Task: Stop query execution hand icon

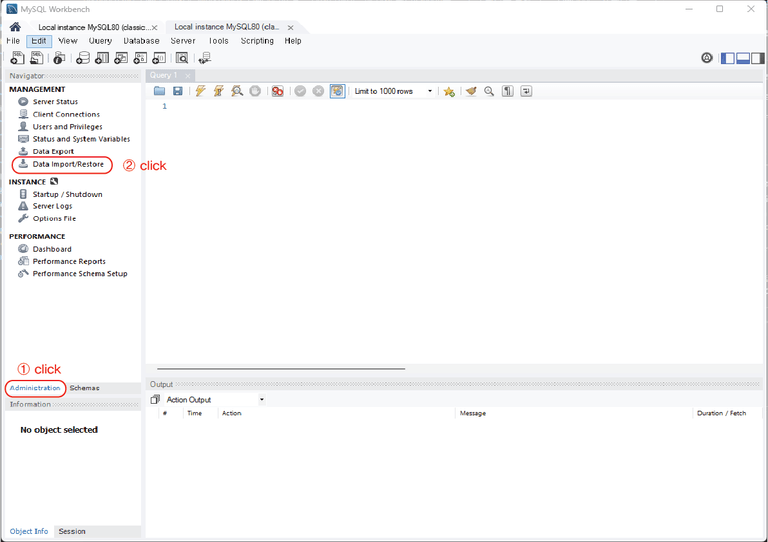Action: (x=255, y=91)
